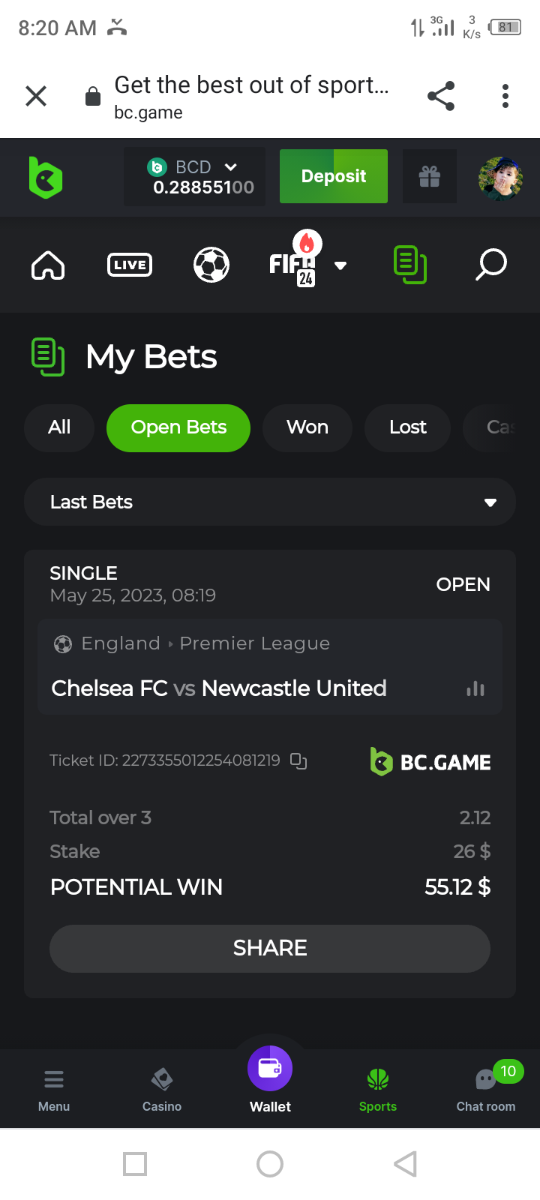Screen dimensions: 540x1200
Task: Share page via browser share icon
Action: 441,96
